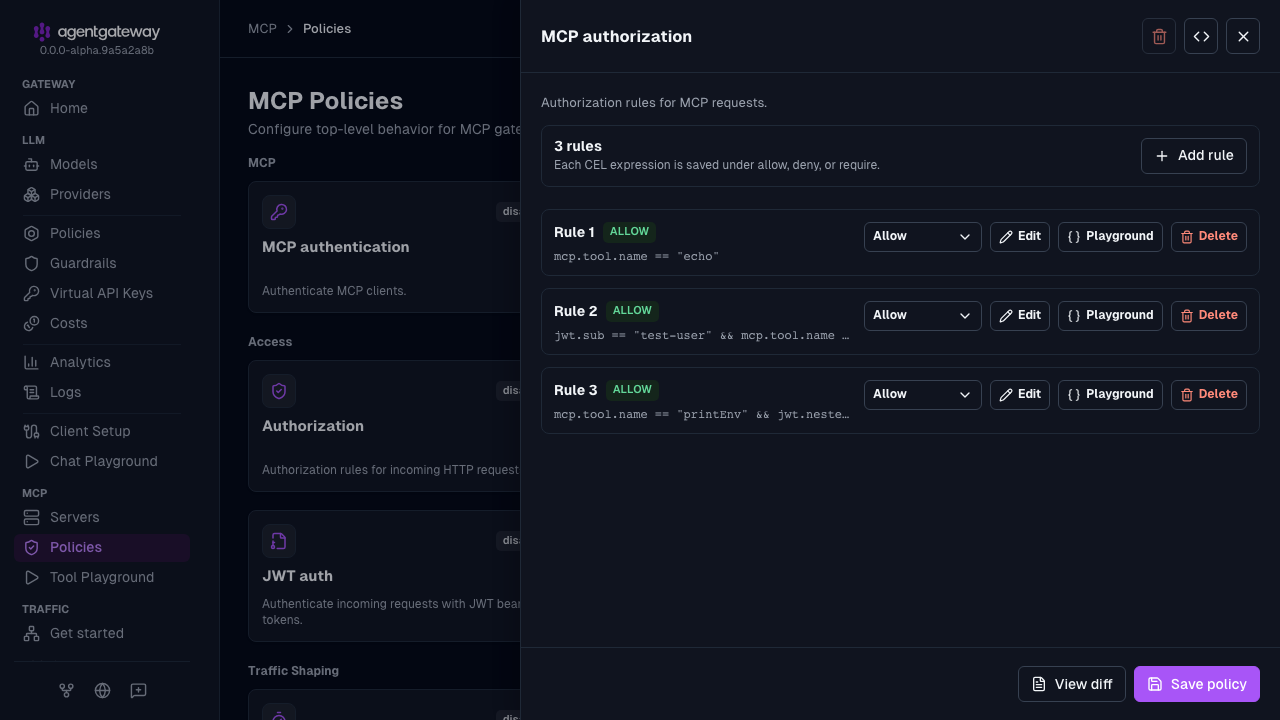Close the MCP authorization panel
The height and width of the screenshot is (720, 1280).
pos(1243,36)
